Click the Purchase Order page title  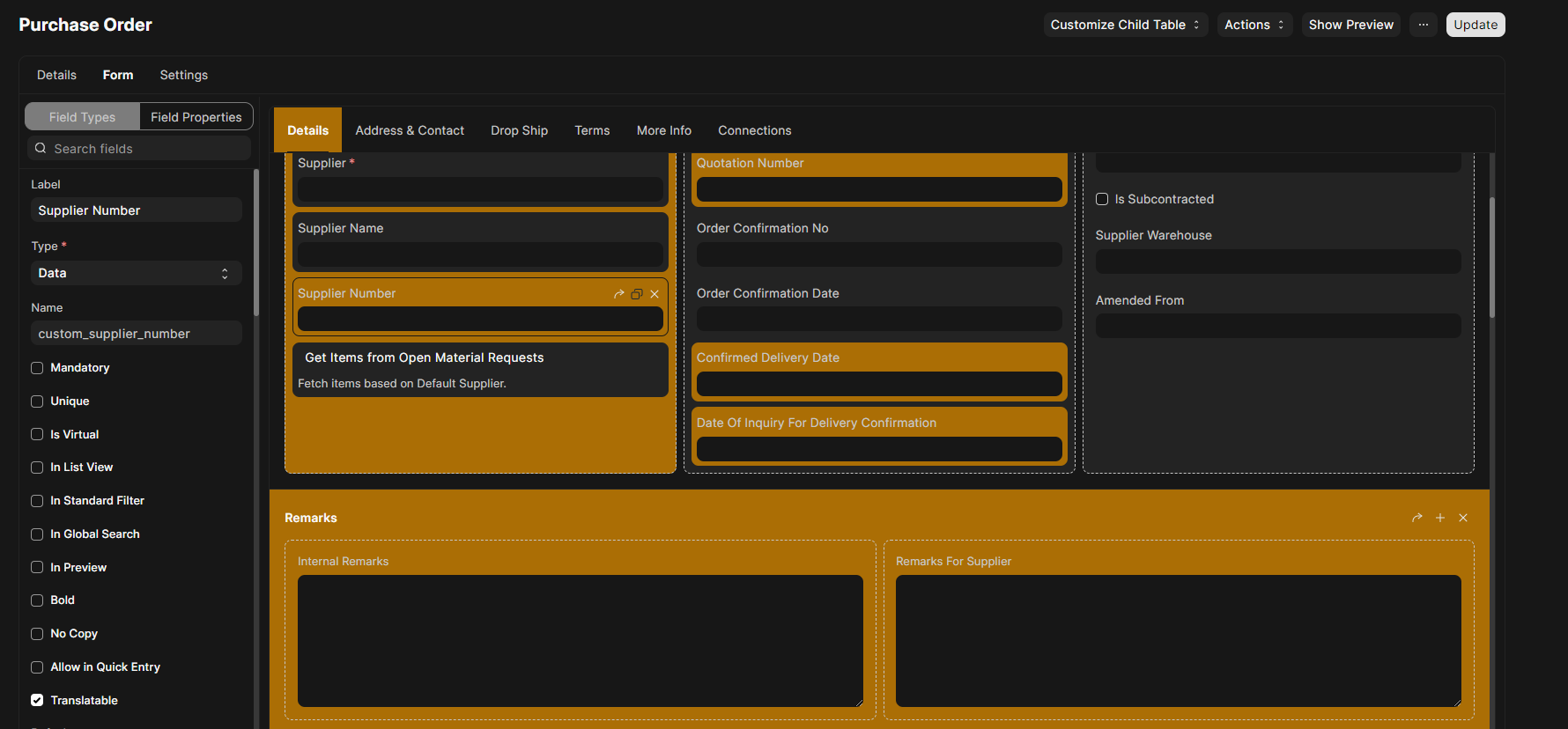pos(85,25)
